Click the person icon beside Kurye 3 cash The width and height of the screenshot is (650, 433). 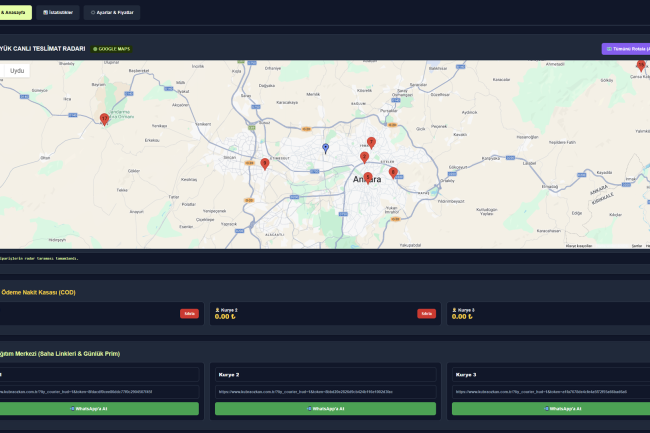tap(454, 310)
